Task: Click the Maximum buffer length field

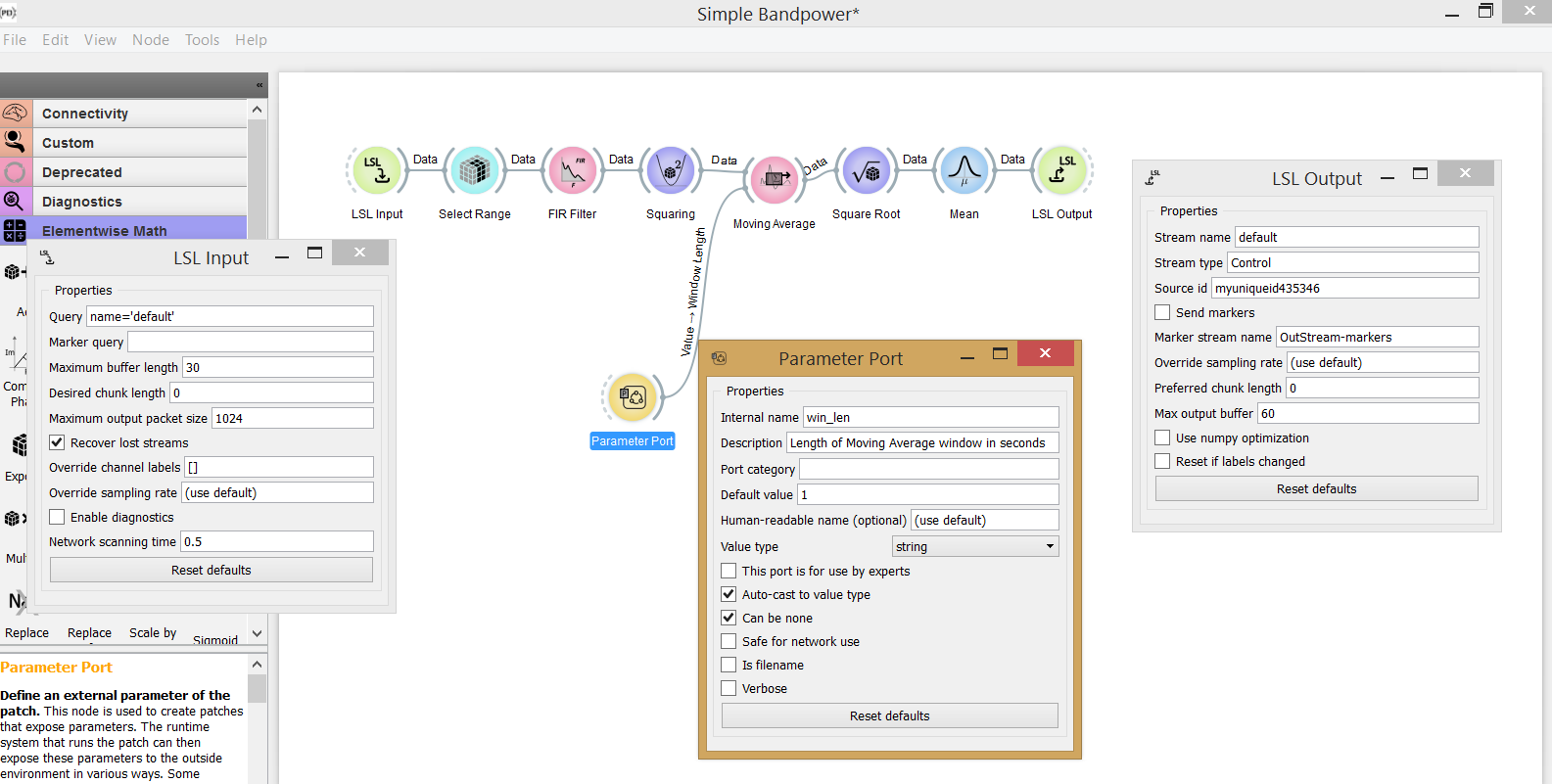Action: coord(278,367)
